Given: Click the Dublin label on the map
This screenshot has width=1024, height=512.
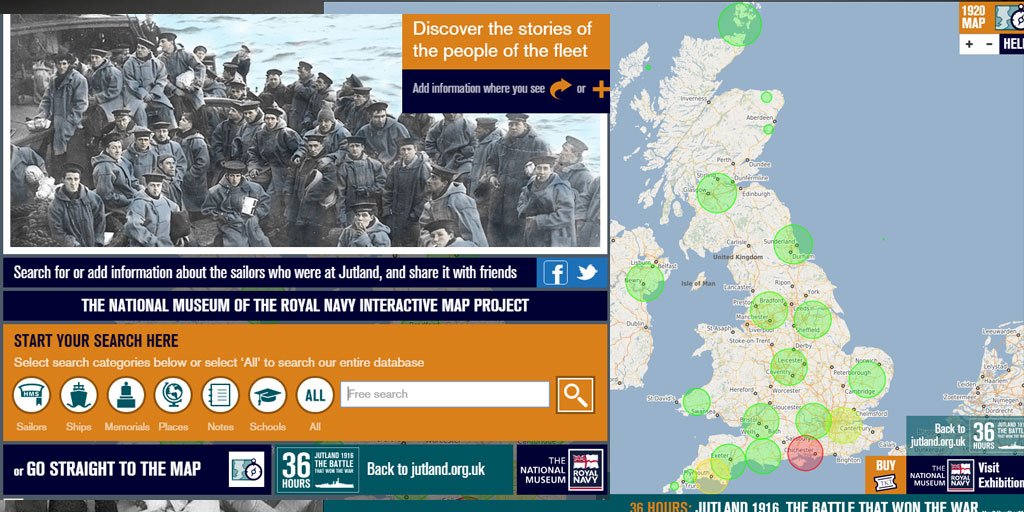Looking at the screenshot, I should [x=636, y=324].
